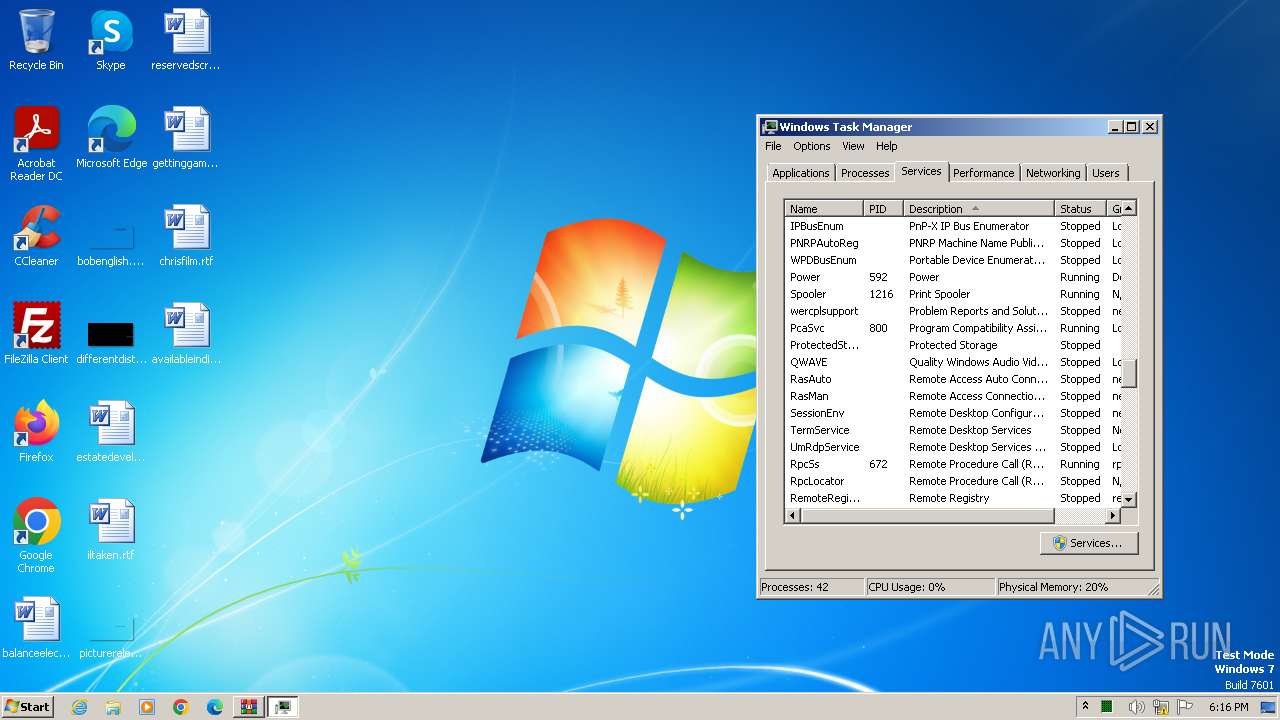Select the PcaSvc service row
This screenshot has height=720, width=1280.
click(953, 328)
